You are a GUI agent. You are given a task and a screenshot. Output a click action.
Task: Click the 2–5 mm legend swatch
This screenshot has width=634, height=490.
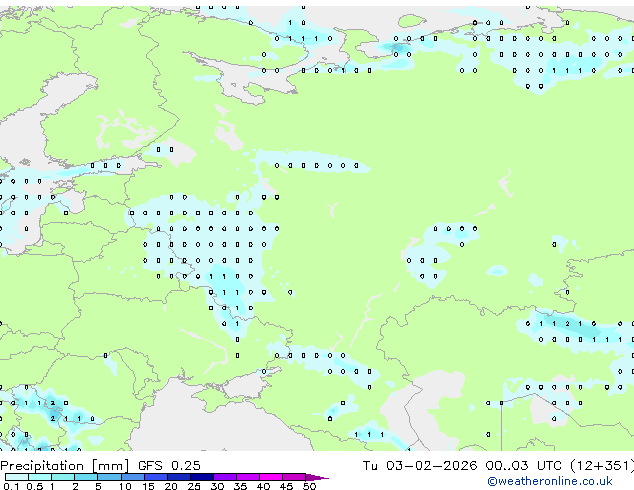tap(86, 477)
